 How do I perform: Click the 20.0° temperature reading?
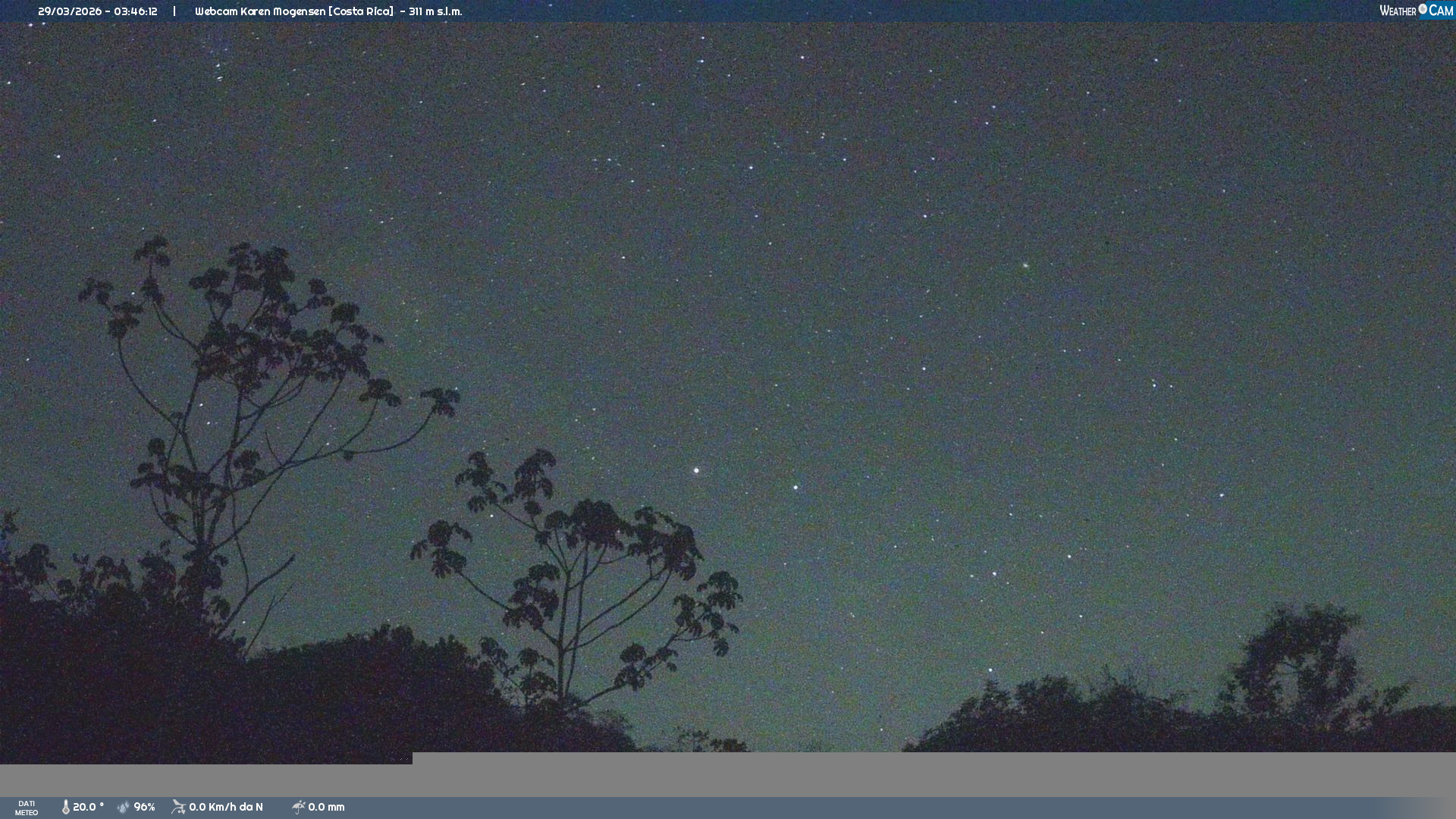(88, 808)
